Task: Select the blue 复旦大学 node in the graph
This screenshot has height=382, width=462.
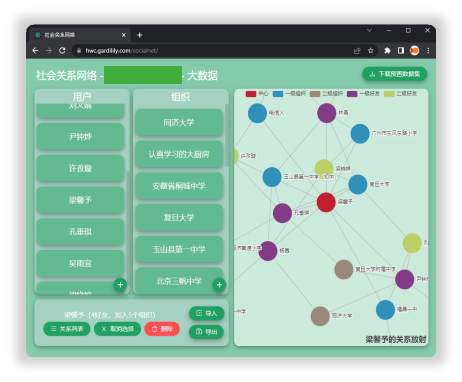Action: (x=358, y=184)
